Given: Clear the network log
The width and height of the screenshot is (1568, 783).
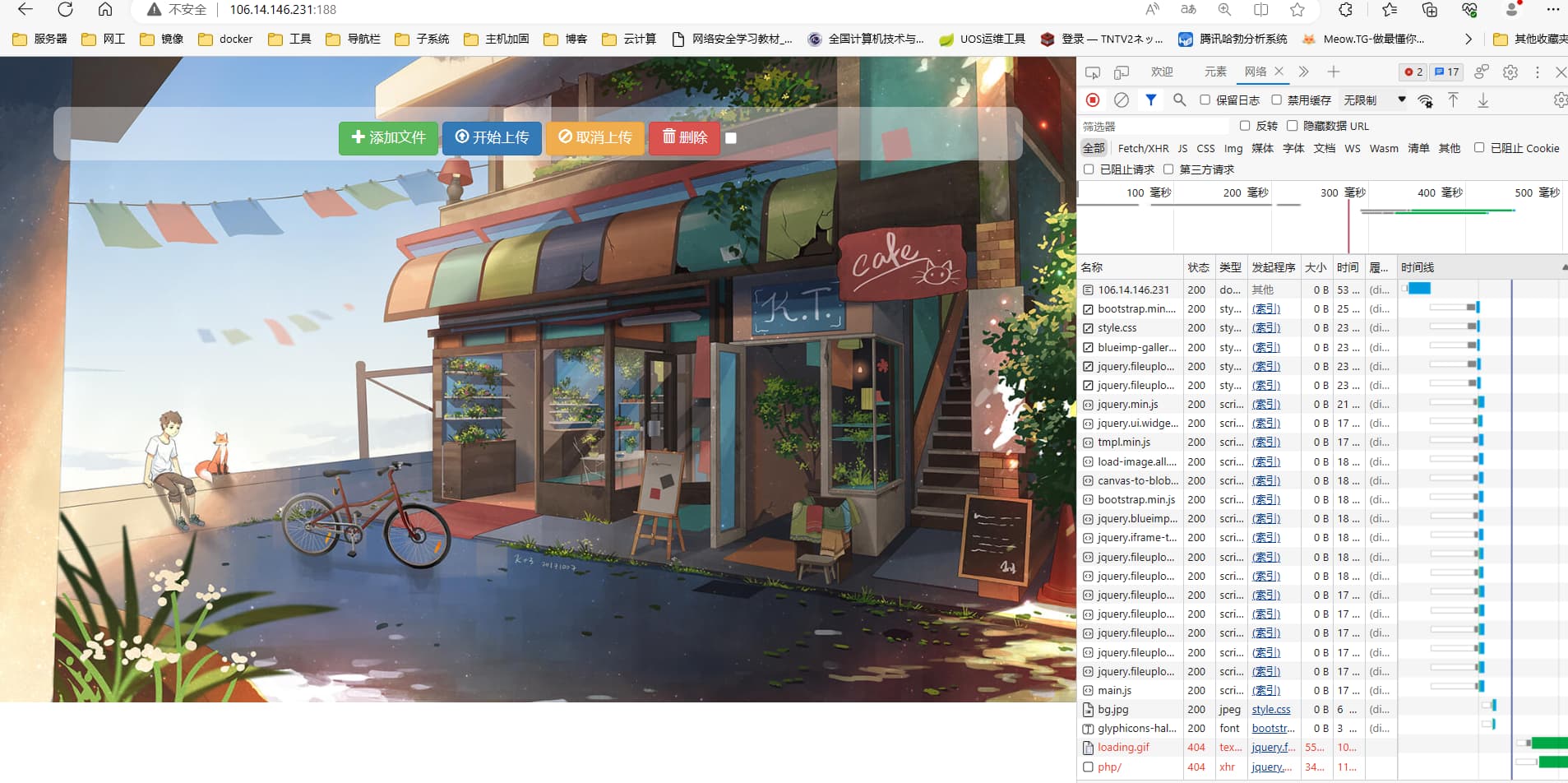Looking at the screenshot, I should pyautogui.click(x=1122, y=100).
